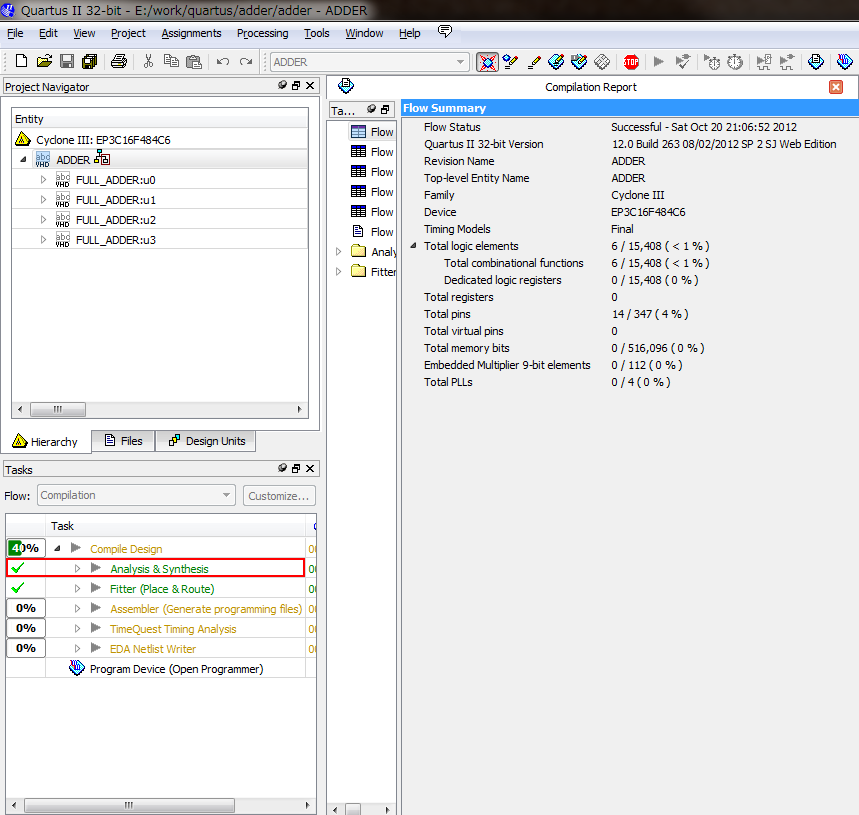Open the Assignments menu

pos(191,33)
